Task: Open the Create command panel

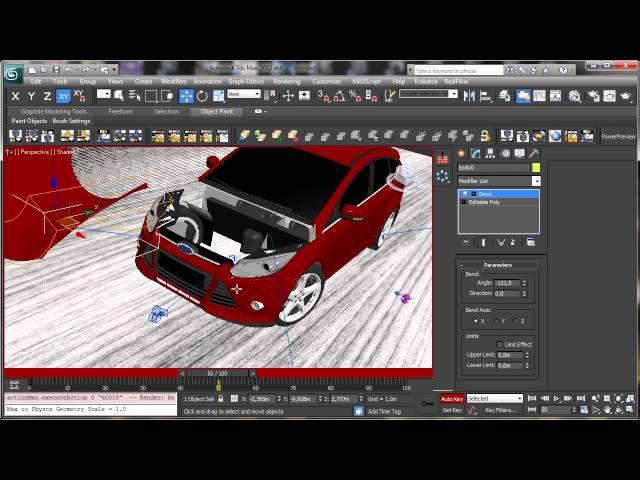Action: 461,153
